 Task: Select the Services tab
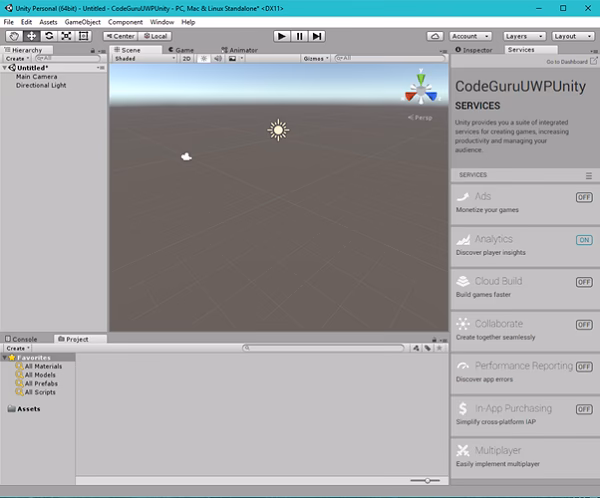point(531,50)
